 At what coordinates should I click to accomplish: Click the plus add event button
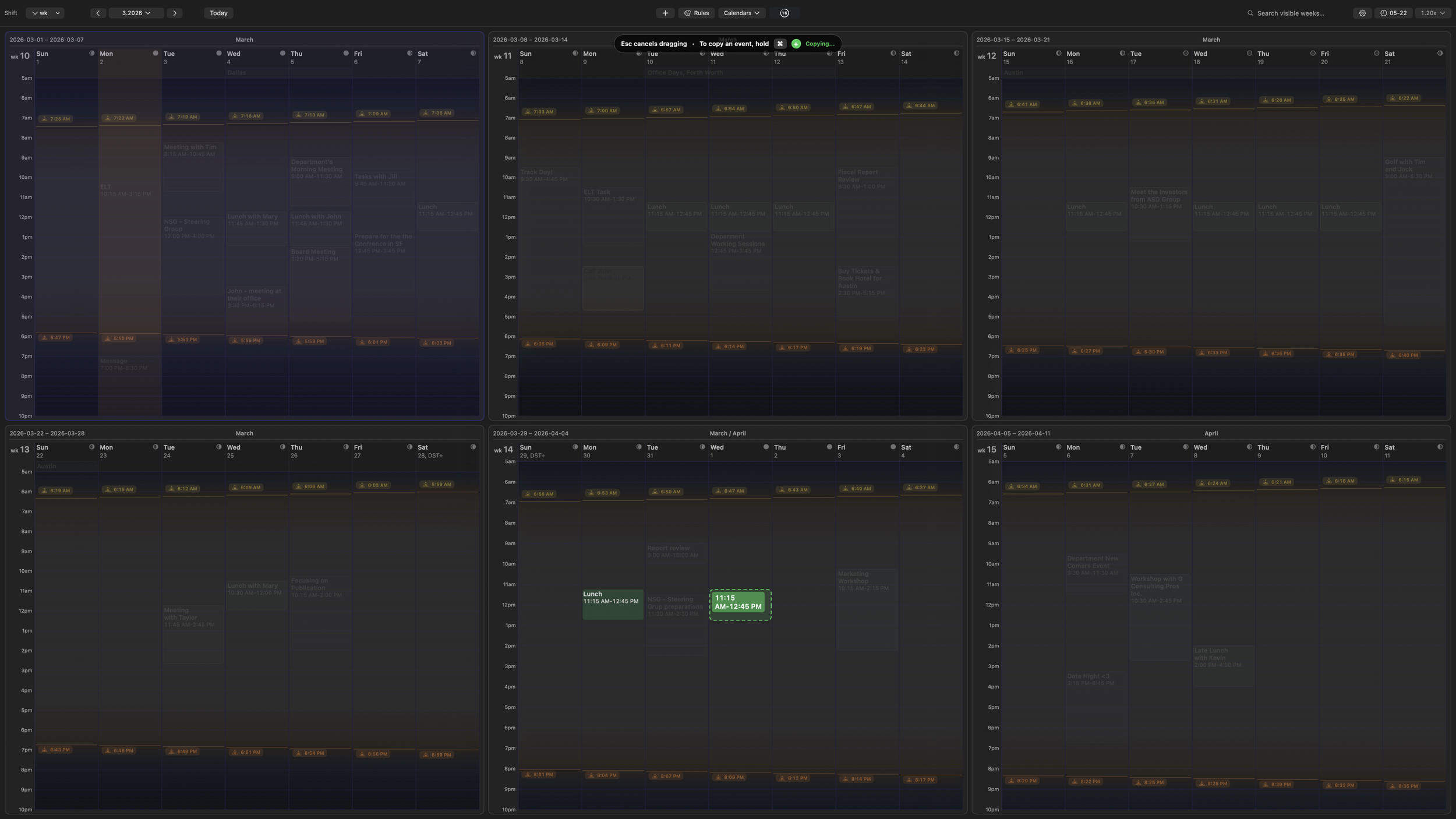pos(665,13)
